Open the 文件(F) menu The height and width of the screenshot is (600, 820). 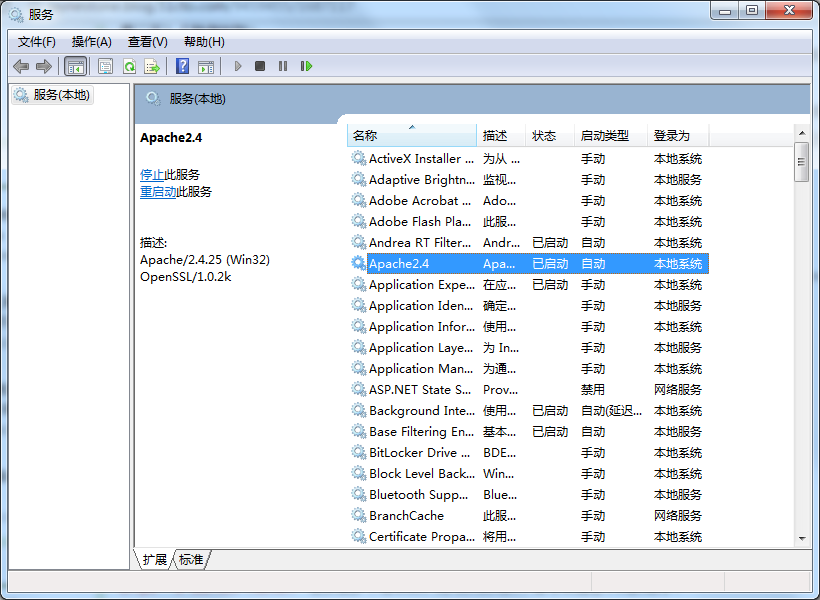tap(37, 42)
